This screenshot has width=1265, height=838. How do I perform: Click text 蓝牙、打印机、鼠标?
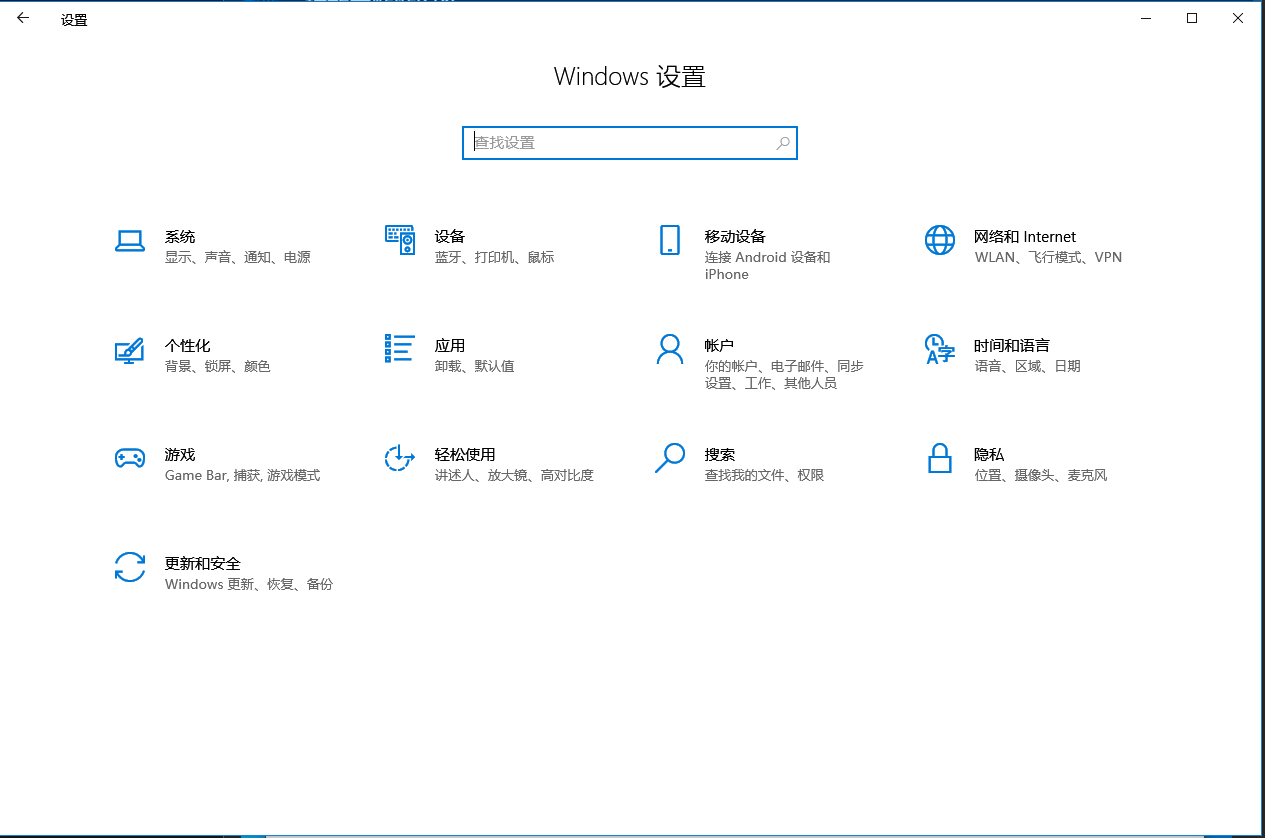click(x=494, y=258)
